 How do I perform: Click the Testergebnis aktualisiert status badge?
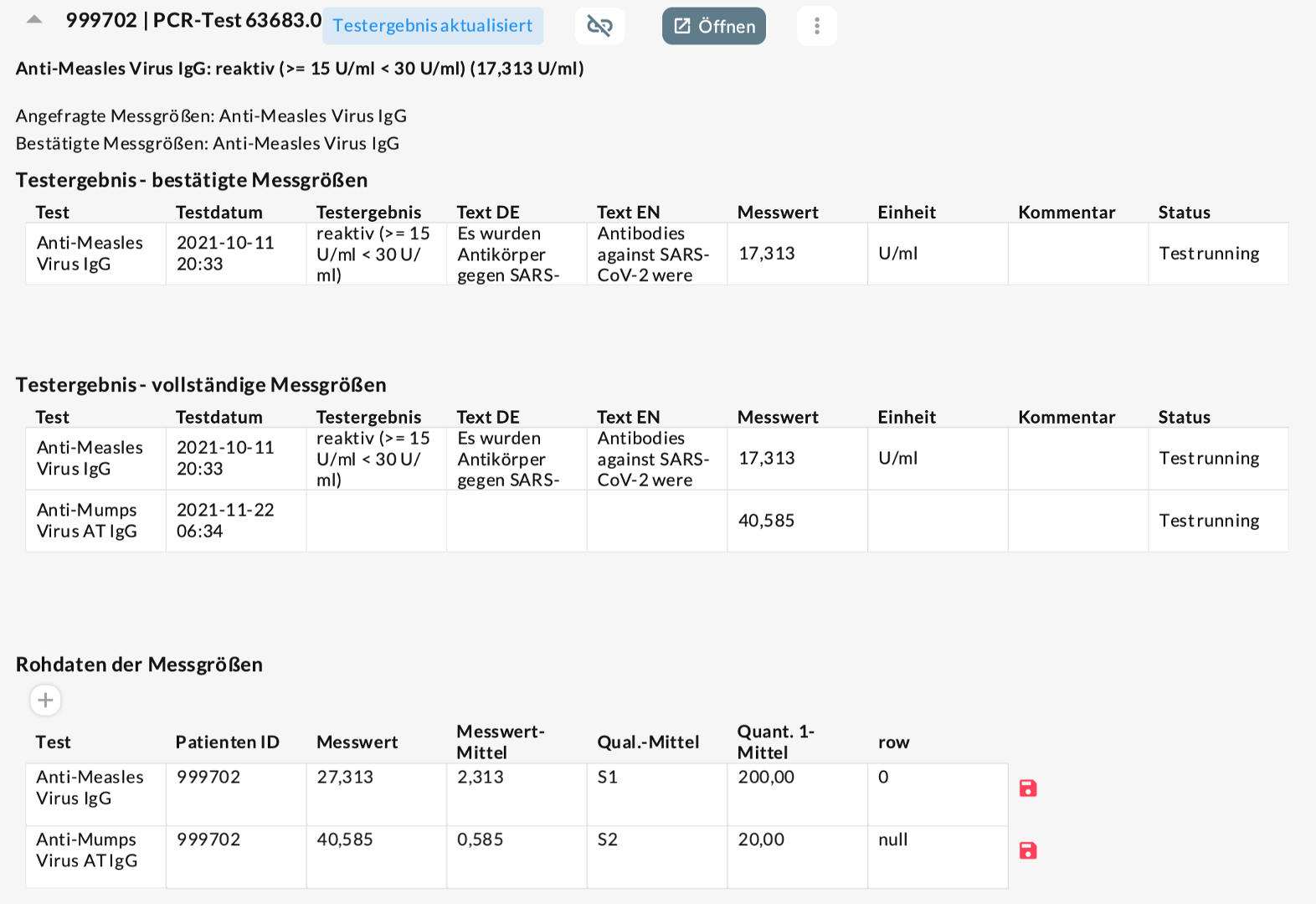[x=433, y=26]
